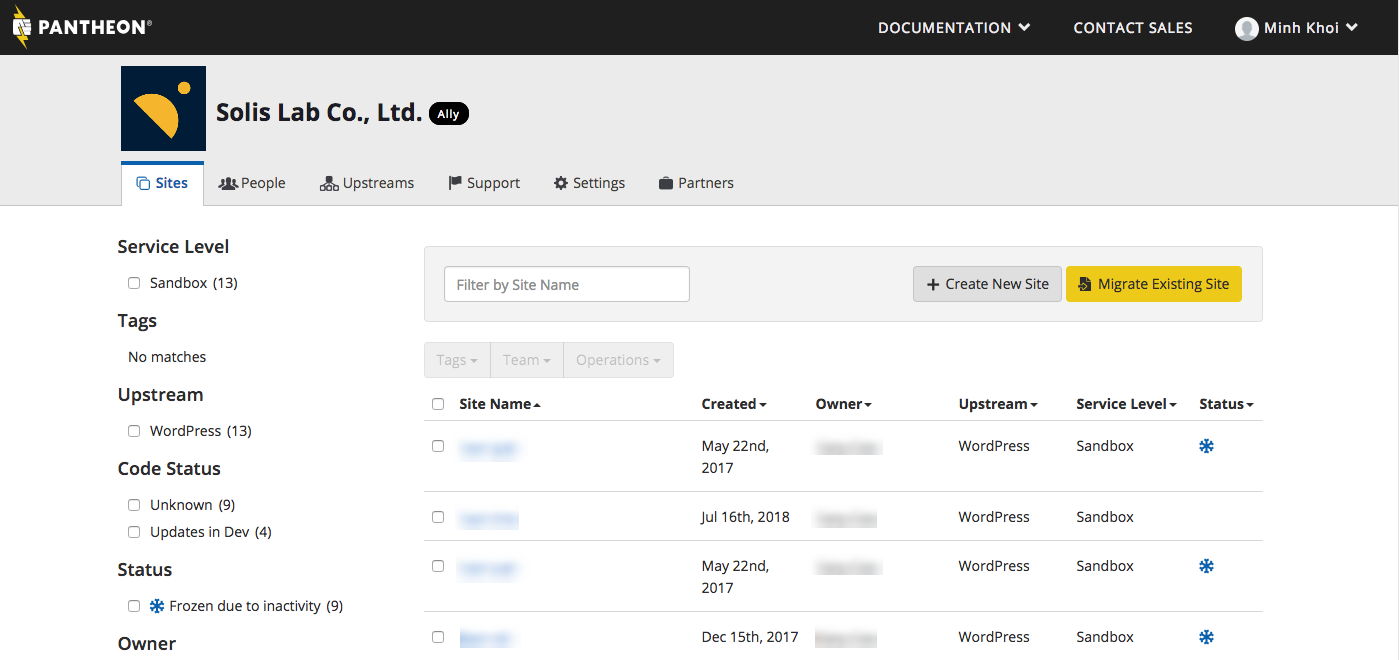This screenshot has width=1399, height=660.
Task: Check the Updates in Dev filter
Action: [x=134, y=532]
